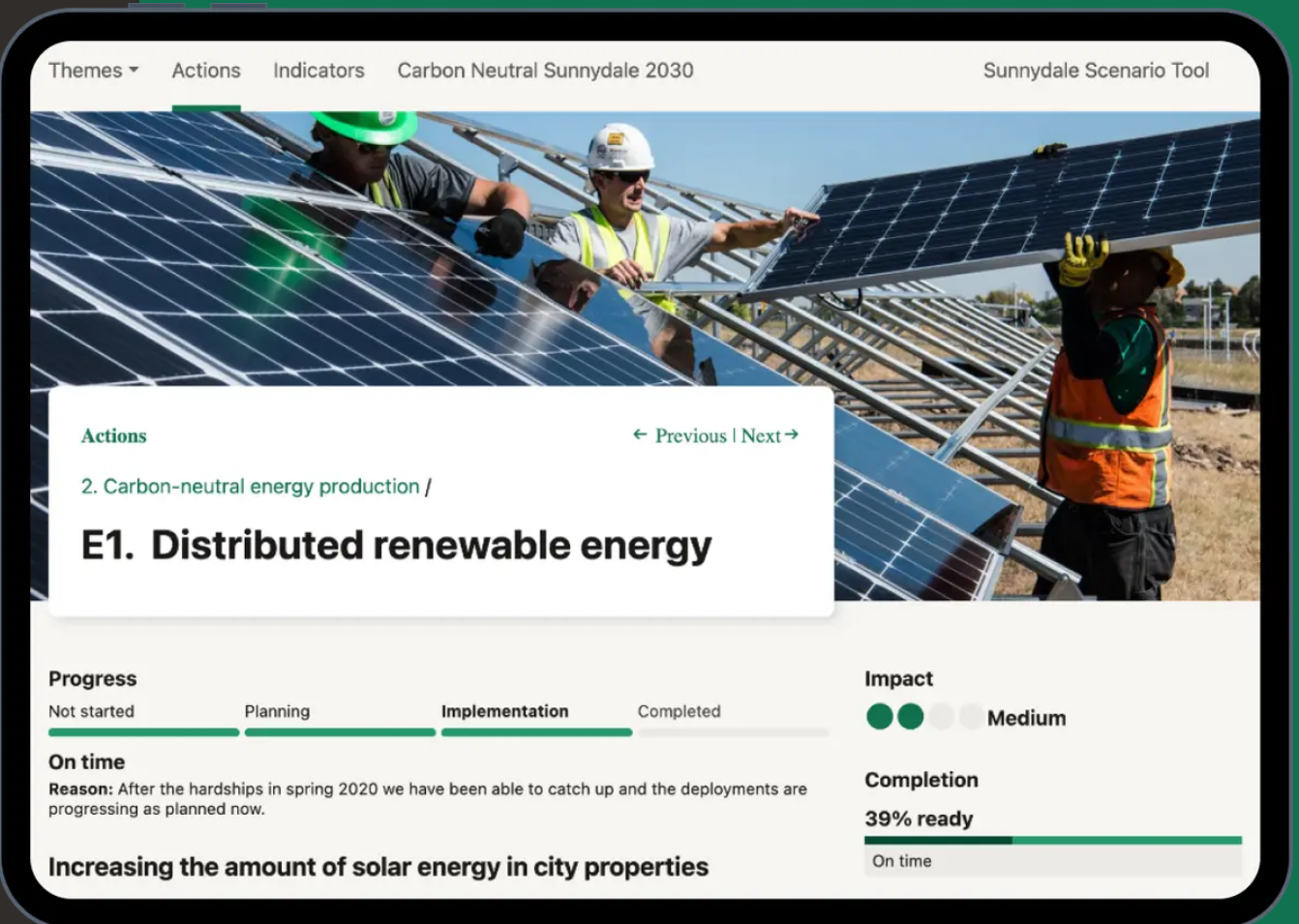Open the Themes dropdown menu
This screenshot has width=1299, height=924.
pos(93,71)
